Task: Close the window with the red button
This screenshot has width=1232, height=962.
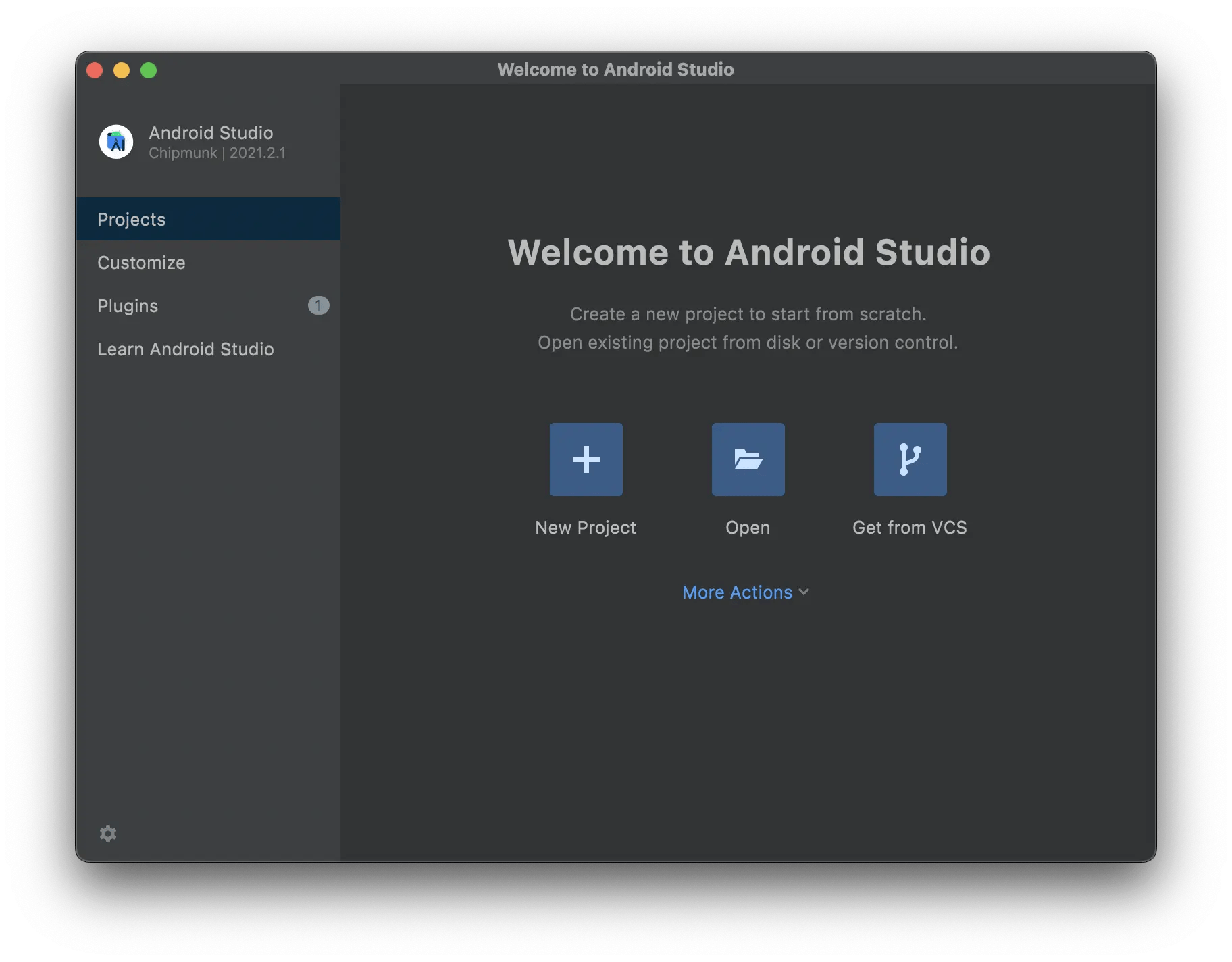Action: [x=95, y=70]
